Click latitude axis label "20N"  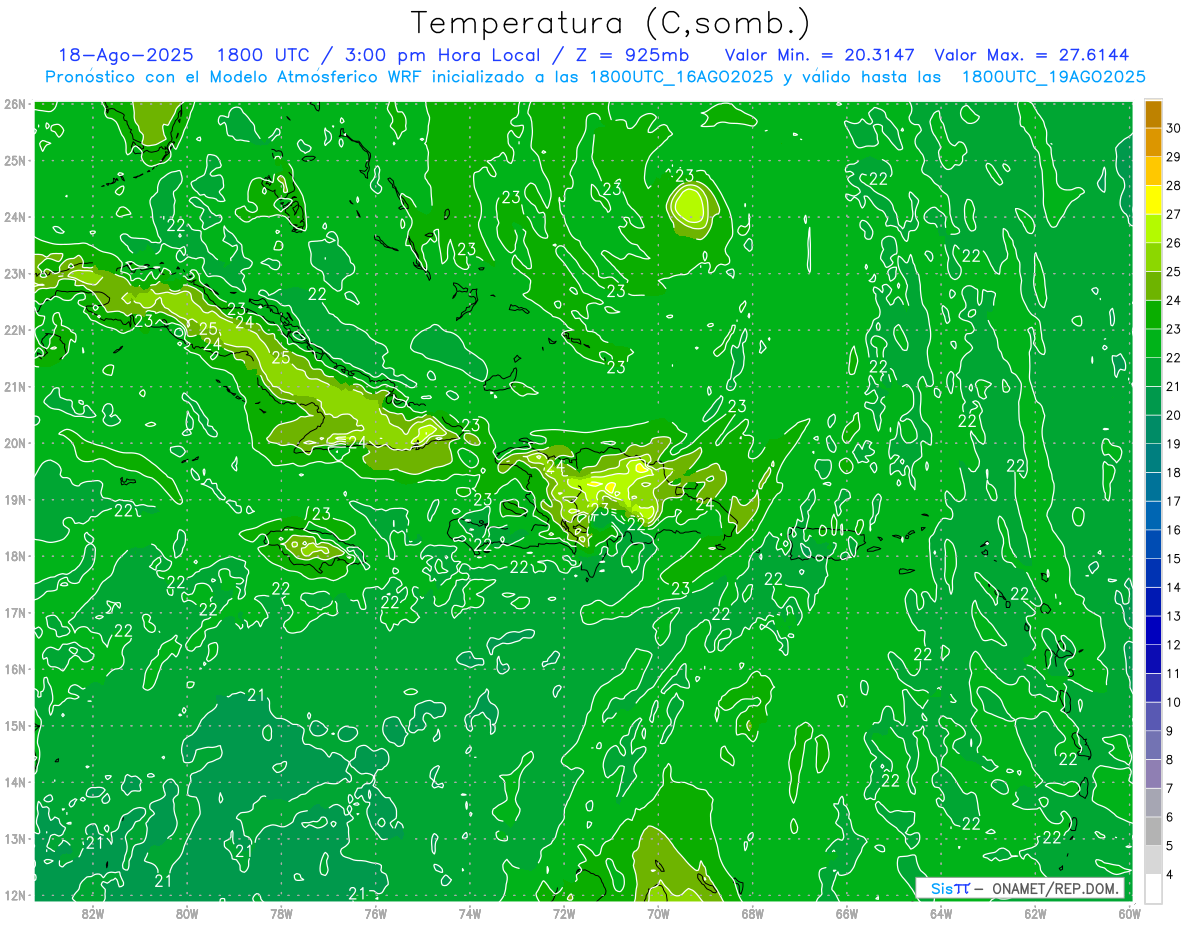pyautogui.click(x=15, y=443)
